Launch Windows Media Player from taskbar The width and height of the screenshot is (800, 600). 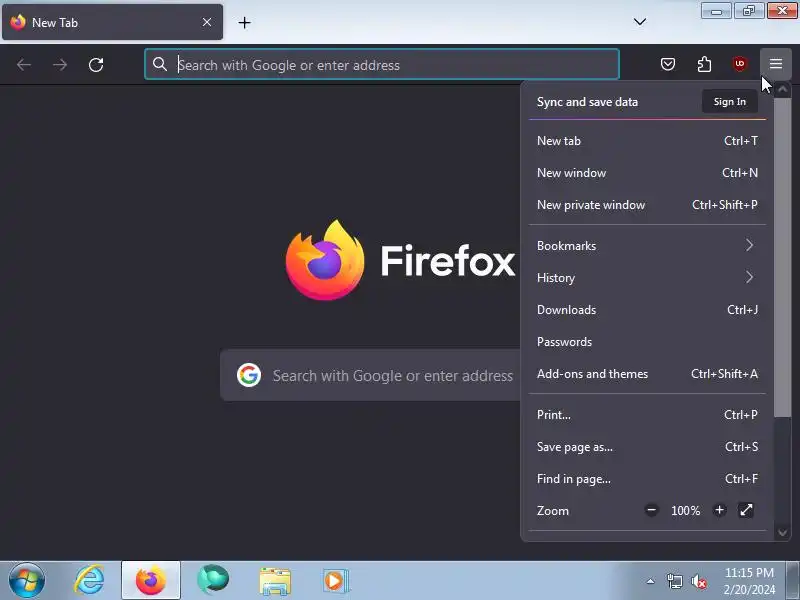point(336,581)
